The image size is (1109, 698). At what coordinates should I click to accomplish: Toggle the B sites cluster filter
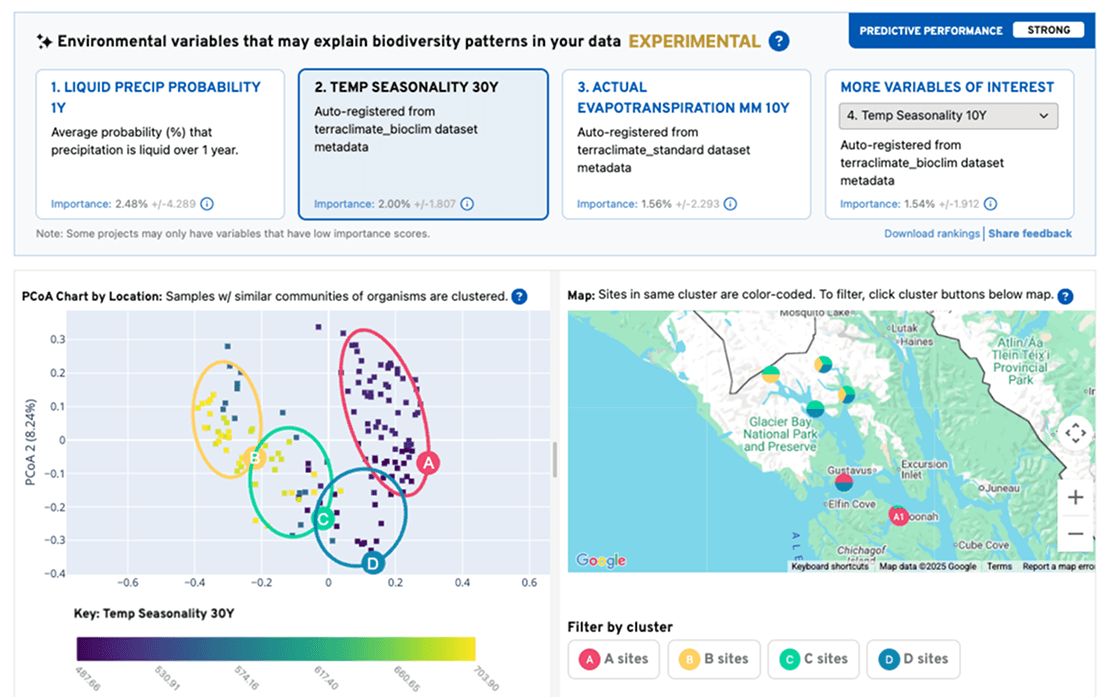click(x=714, y=659)
